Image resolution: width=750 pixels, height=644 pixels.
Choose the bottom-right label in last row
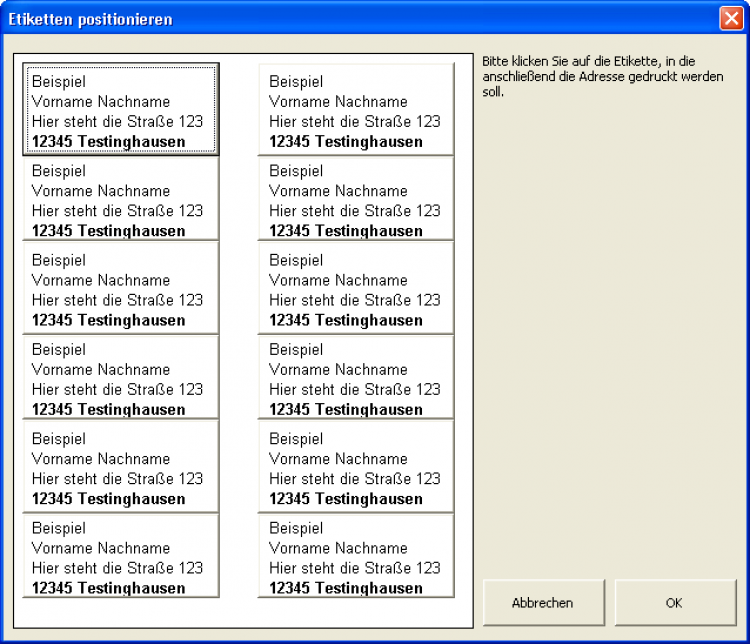coord(356,557)
